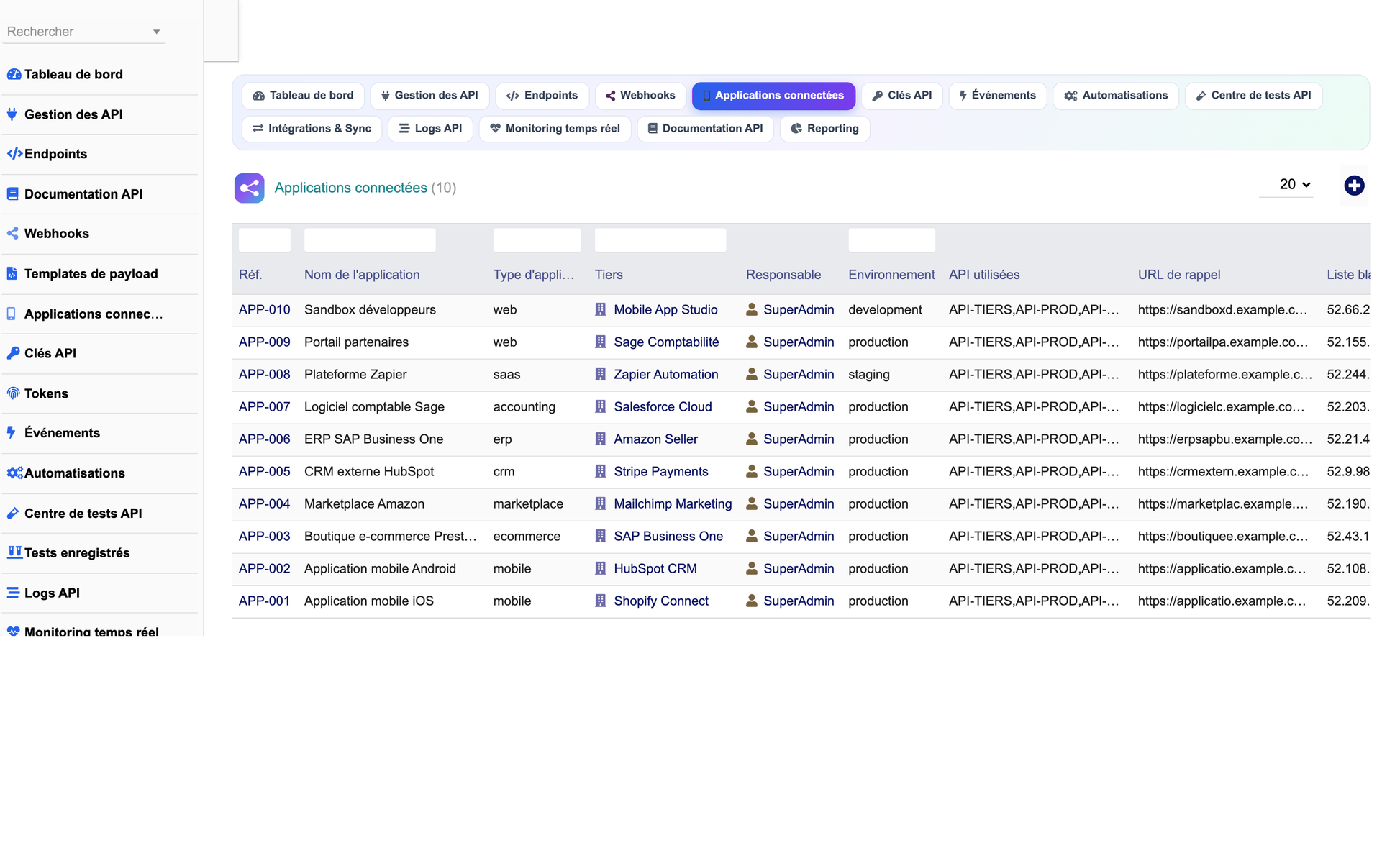
Task: Click the user icon beside SuperAdmin in APP-009 row
Action: 752,342
